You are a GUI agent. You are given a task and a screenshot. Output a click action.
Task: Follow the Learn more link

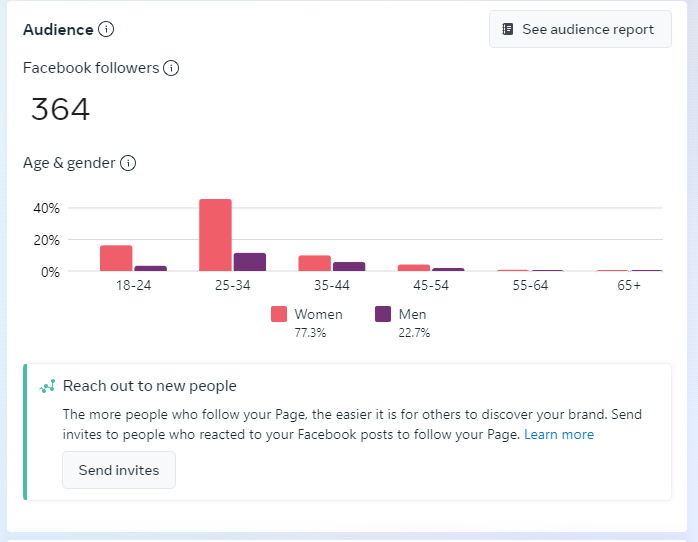click(558, 434)
